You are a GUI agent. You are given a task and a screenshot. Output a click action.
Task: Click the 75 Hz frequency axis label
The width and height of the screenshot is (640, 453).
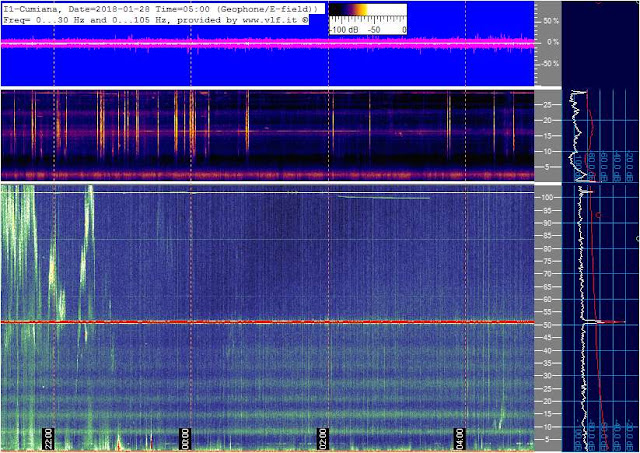coord(547,261)
